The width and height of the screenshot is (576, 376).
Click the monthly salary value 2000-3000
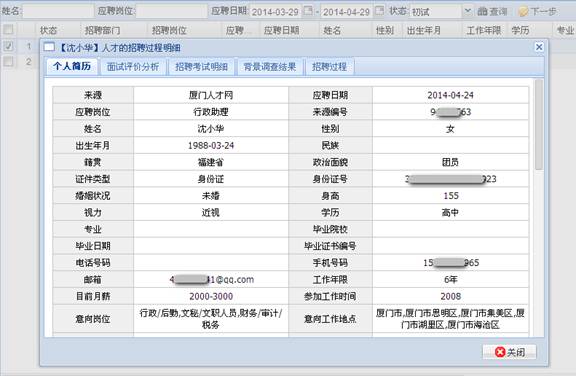pos(211,297)
